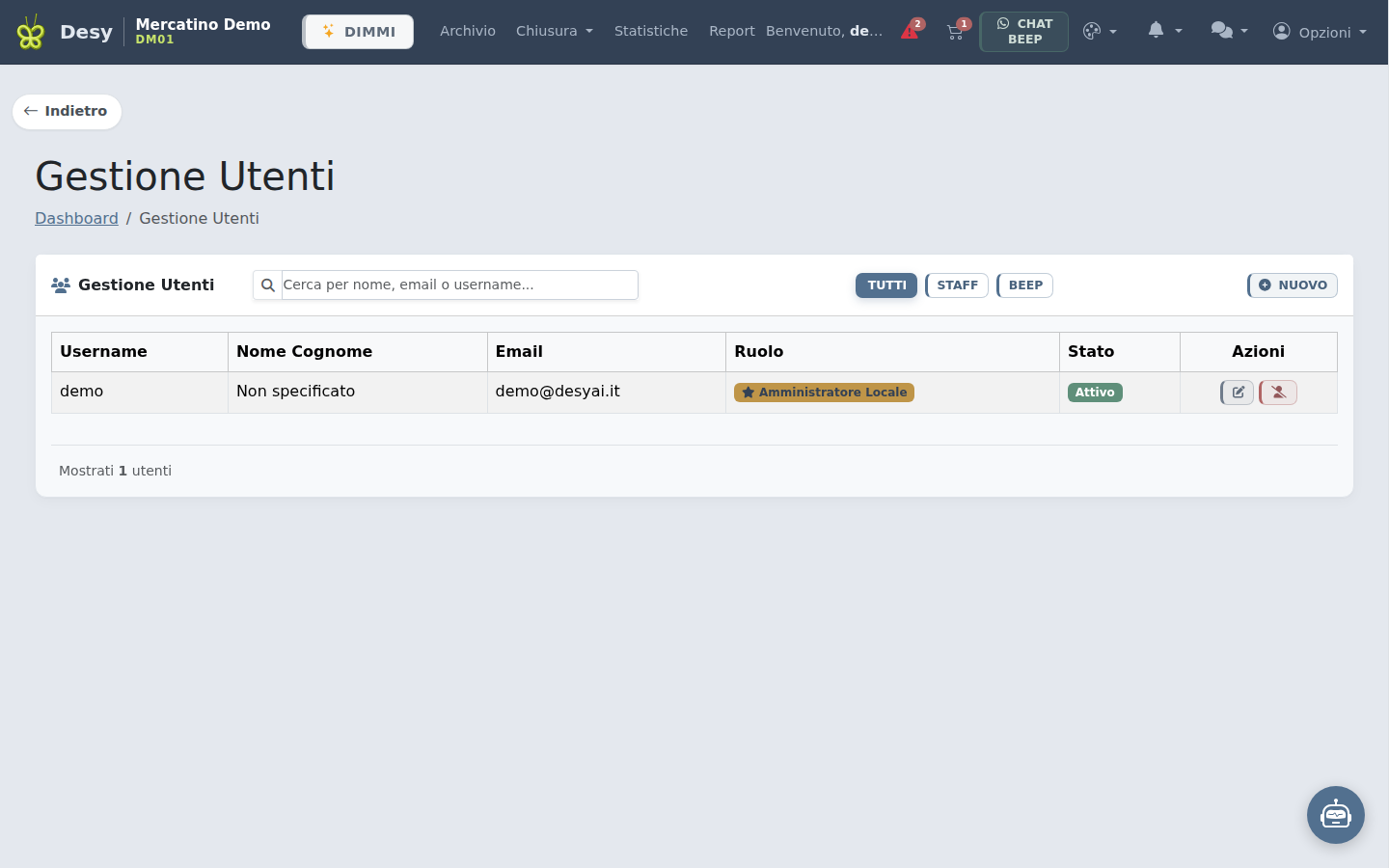The height and width of the screenshot is (868, 1389).
Task: Click the Desy butterfly logo
Action: (31, 32)
